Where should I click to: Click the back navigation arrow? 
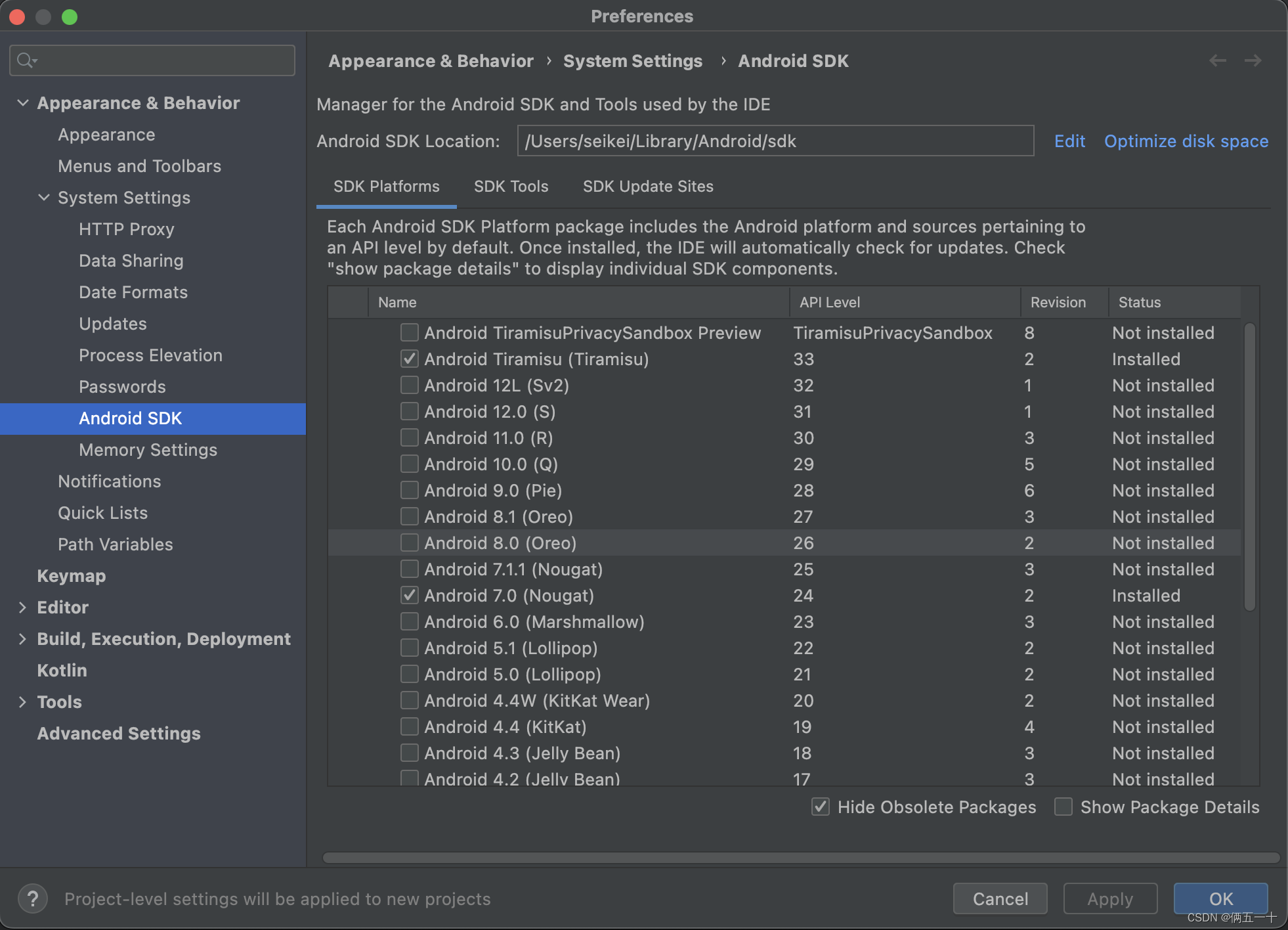tap(1218, 60)
